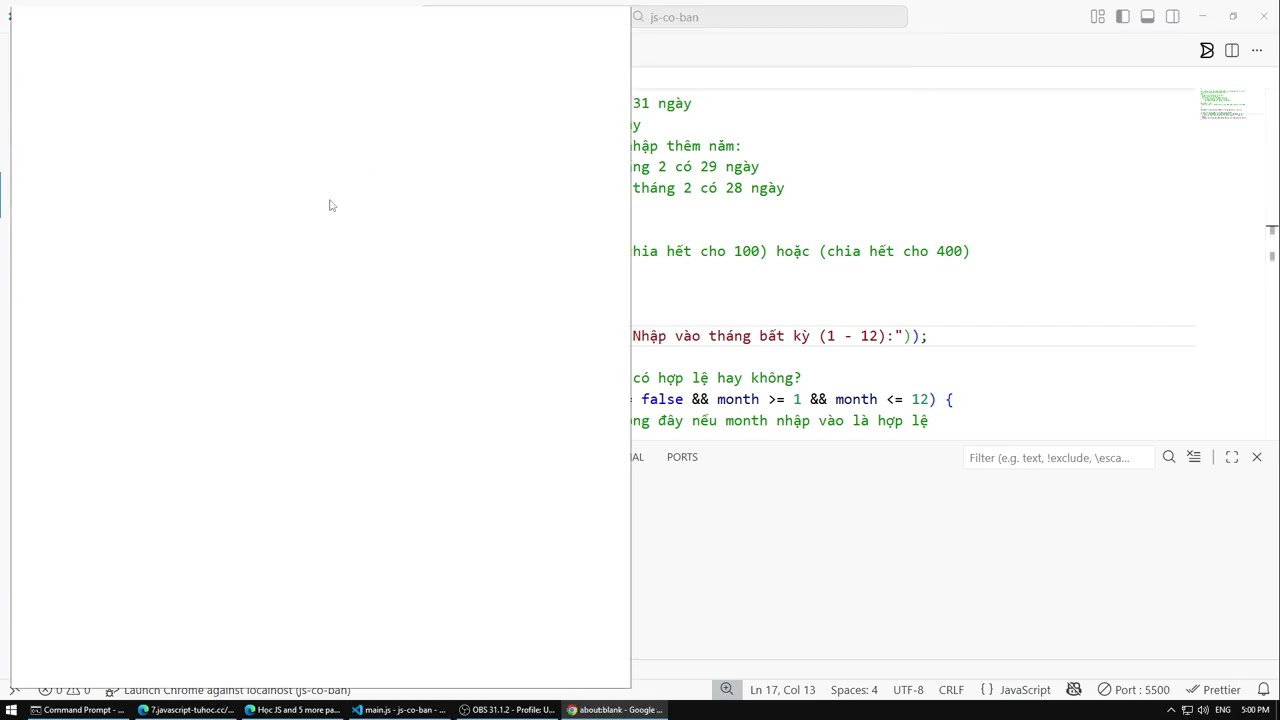Image resolution: width=1280 pixels, height=720 pixels.
Task: Click Ln 17, Col 13 cursor position
Action: click(782, 690)
